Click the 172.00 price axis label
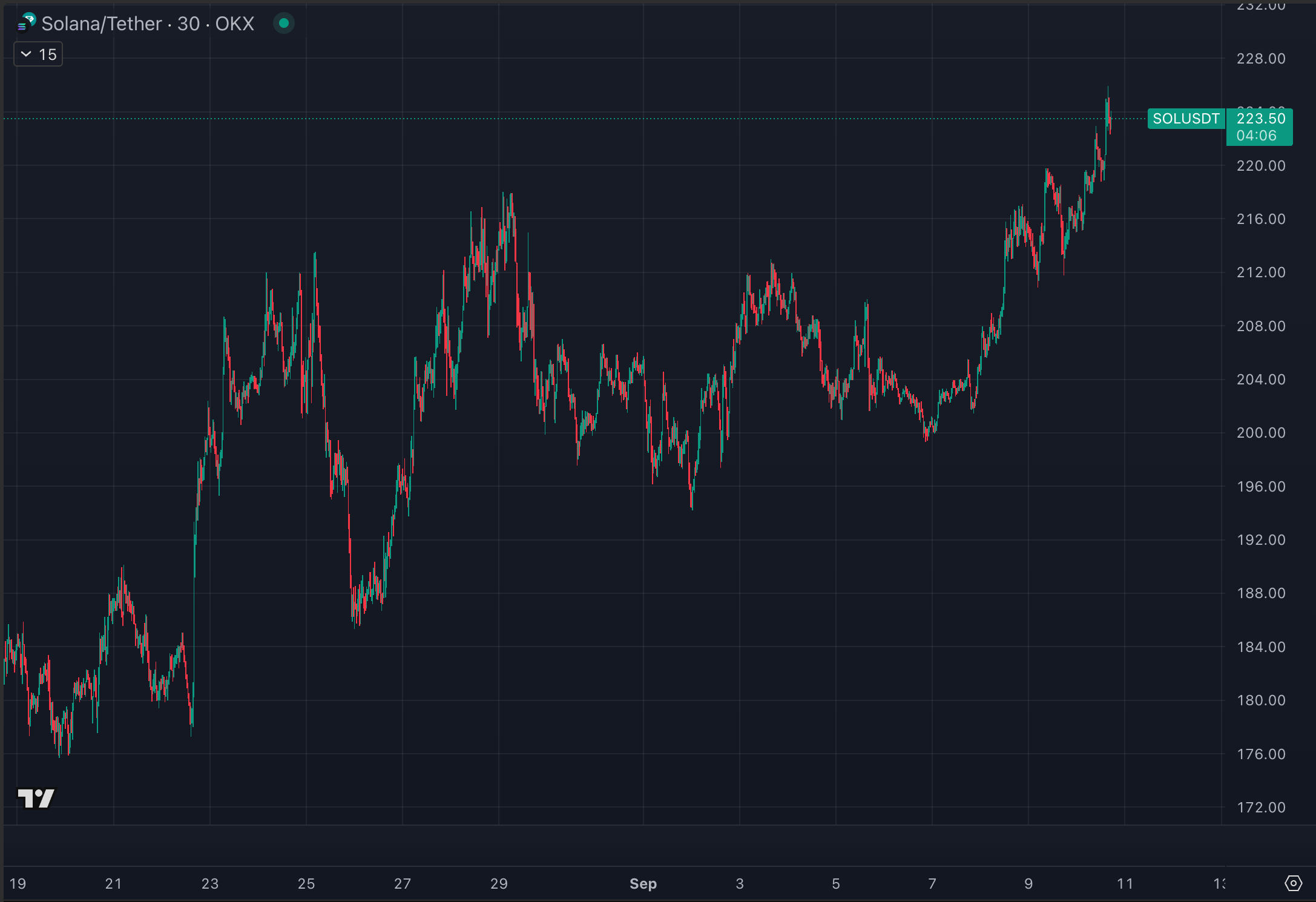Image resolution: width=1316 pixels, height=902 pixels. pyautogui.click(x=1260, y=807)
